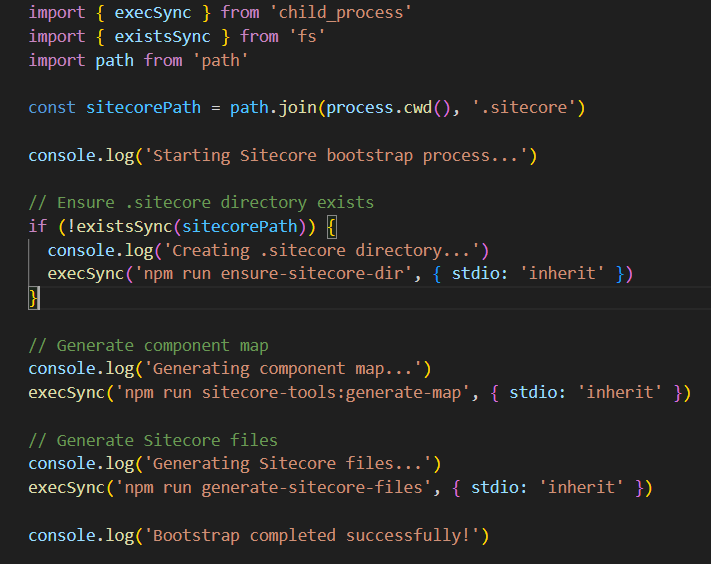Viewport: 711px width, 564px height.
Task: Click the 'path' module string
Action: [x=220, y=60]
